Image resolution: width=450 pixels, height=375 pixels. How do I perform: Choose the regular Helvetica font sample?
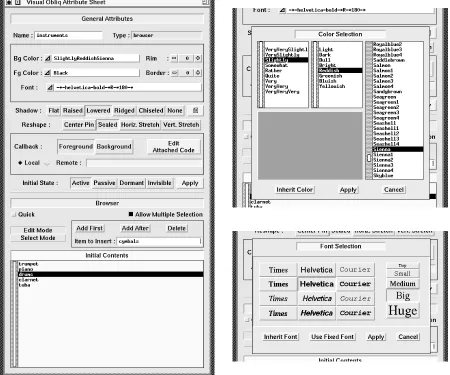(x=316, y=270)
